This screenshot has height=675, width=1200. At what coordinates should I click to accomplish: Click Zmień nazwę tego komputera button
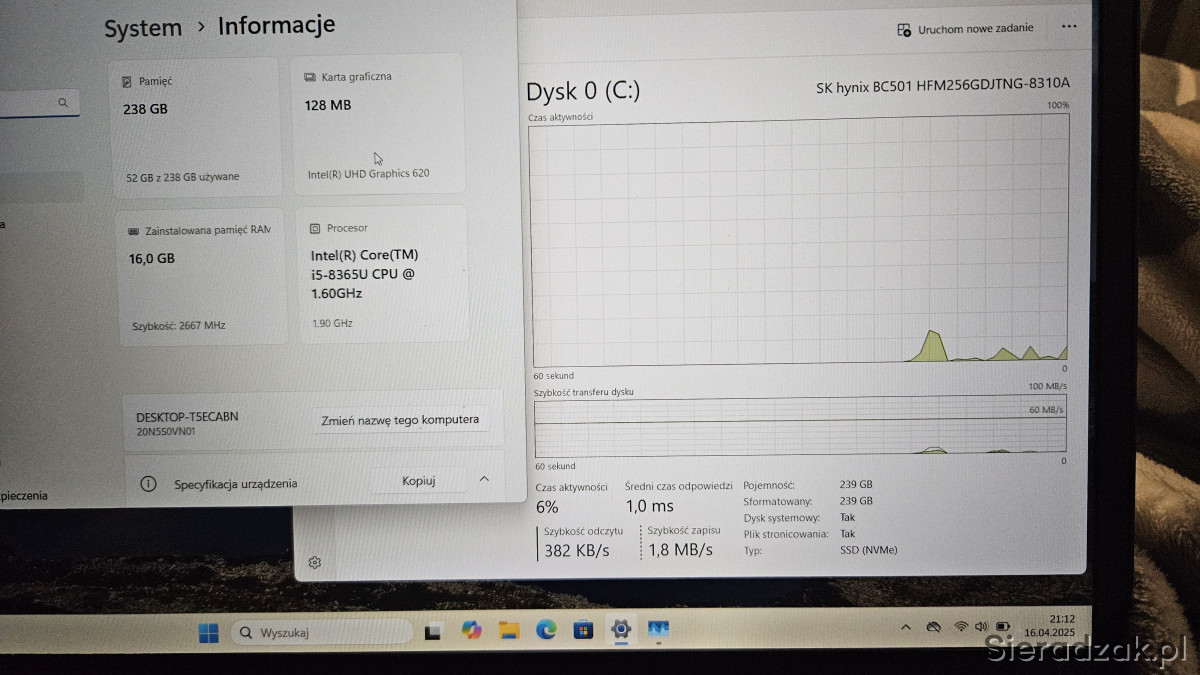(x=400, y=420)
